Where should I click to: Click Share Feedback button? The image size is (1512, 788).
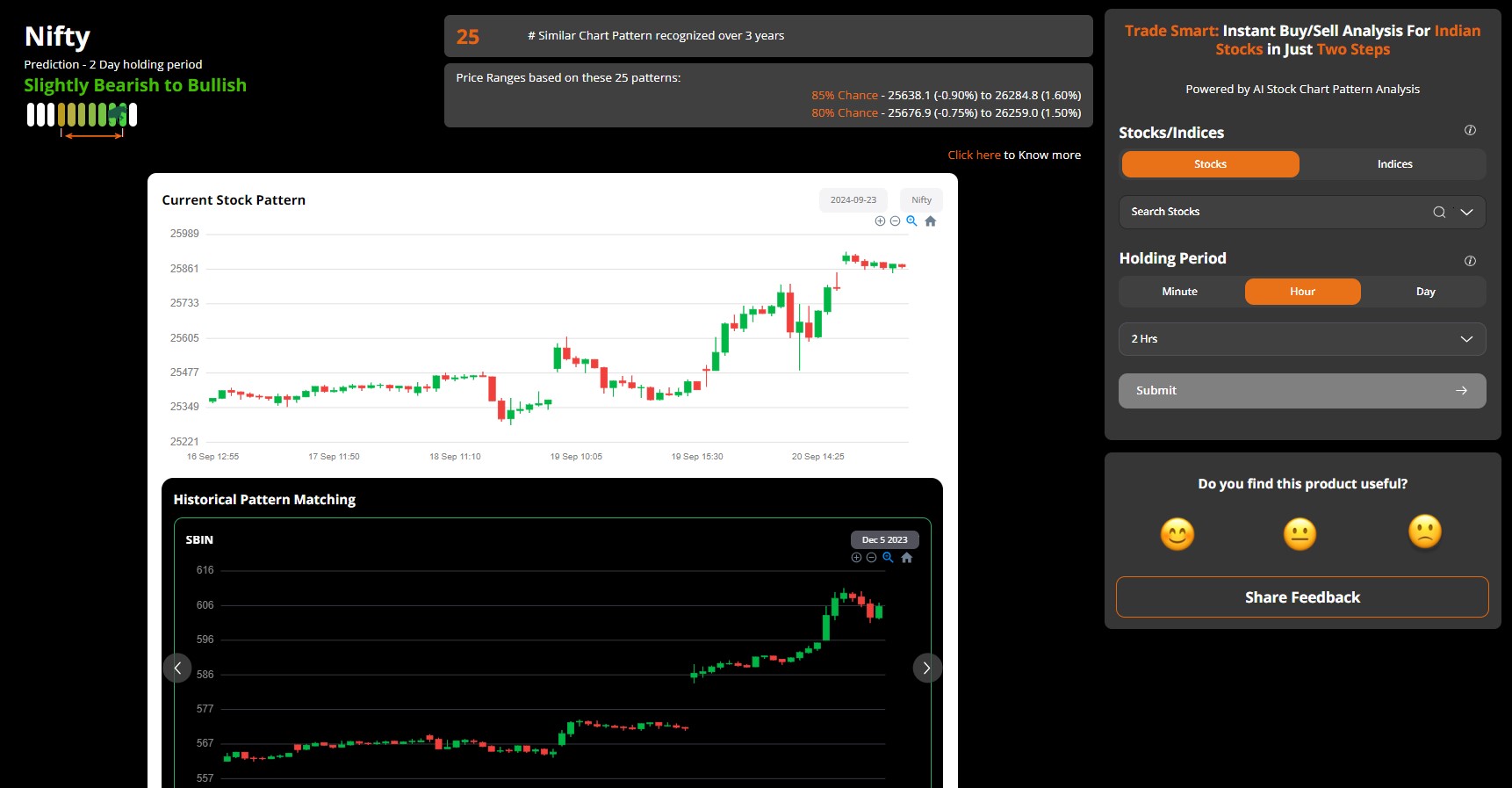pyautogui.click(x=1302, y=597)
